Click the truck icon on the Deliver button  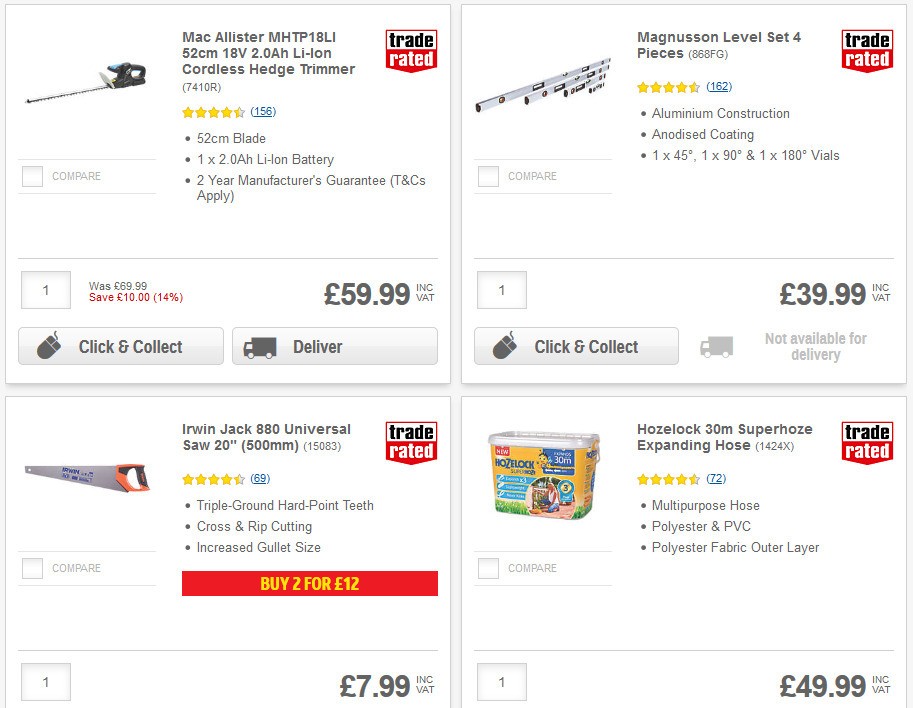coord(260,346)
